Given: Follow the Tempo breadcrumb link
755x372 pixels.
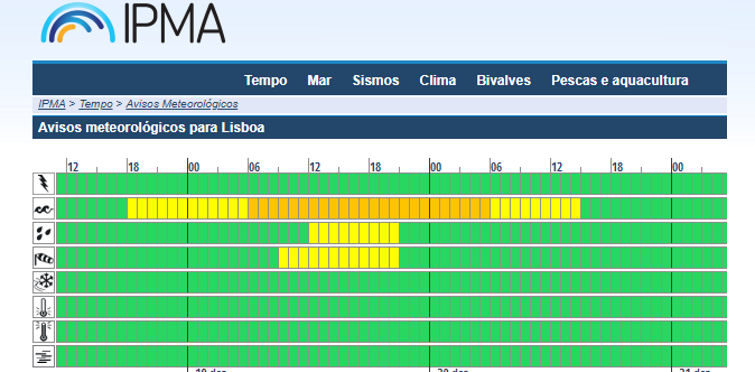Looking at the screenshot, I should pos(96,104).
